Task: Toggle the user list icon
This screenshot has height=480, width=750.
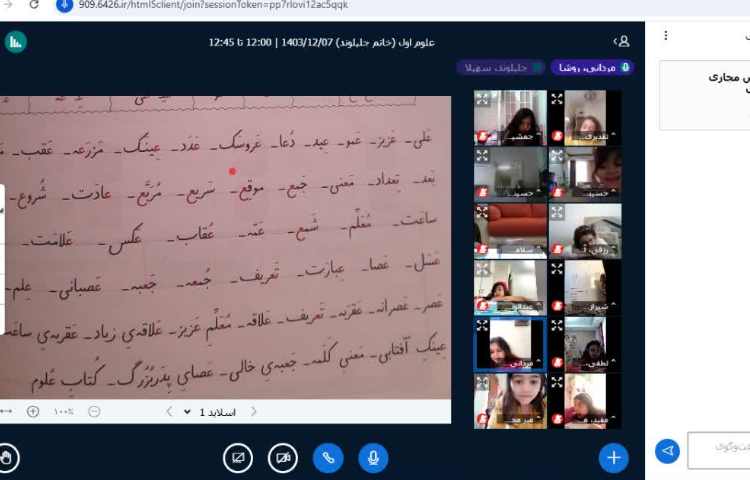Action: tap(622, 42)
